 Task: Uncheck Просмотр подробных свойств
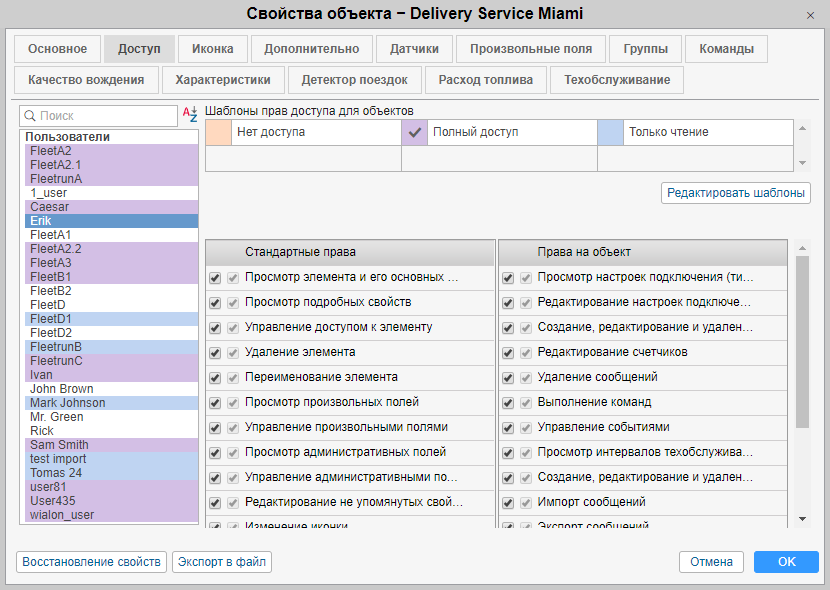215,302
